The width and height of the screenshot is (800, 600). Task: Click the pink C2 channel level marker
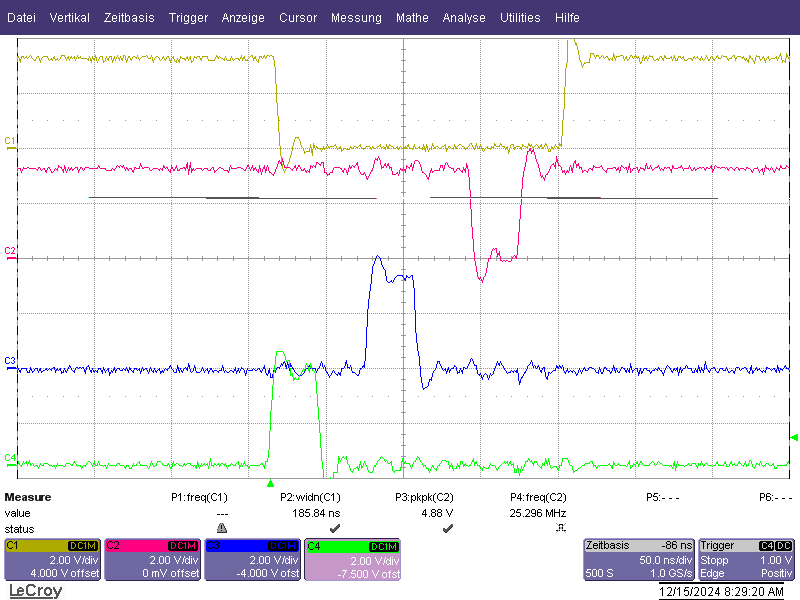[10, 253]
